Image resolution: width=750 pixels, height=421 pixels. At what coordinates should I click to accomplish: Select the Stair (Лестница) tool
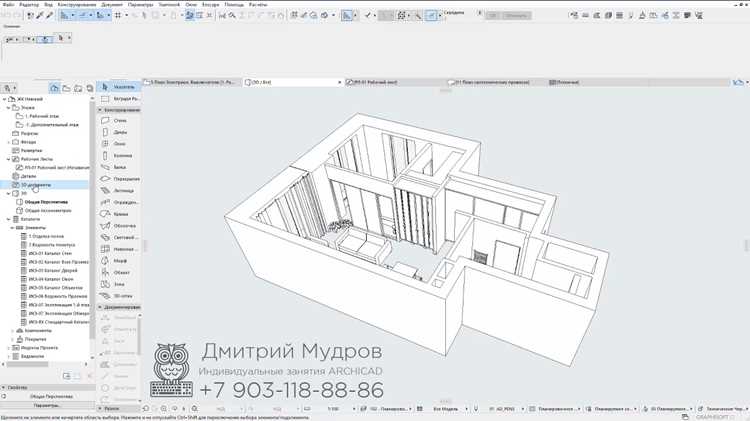pyautogui.click(x=119, y=190)
